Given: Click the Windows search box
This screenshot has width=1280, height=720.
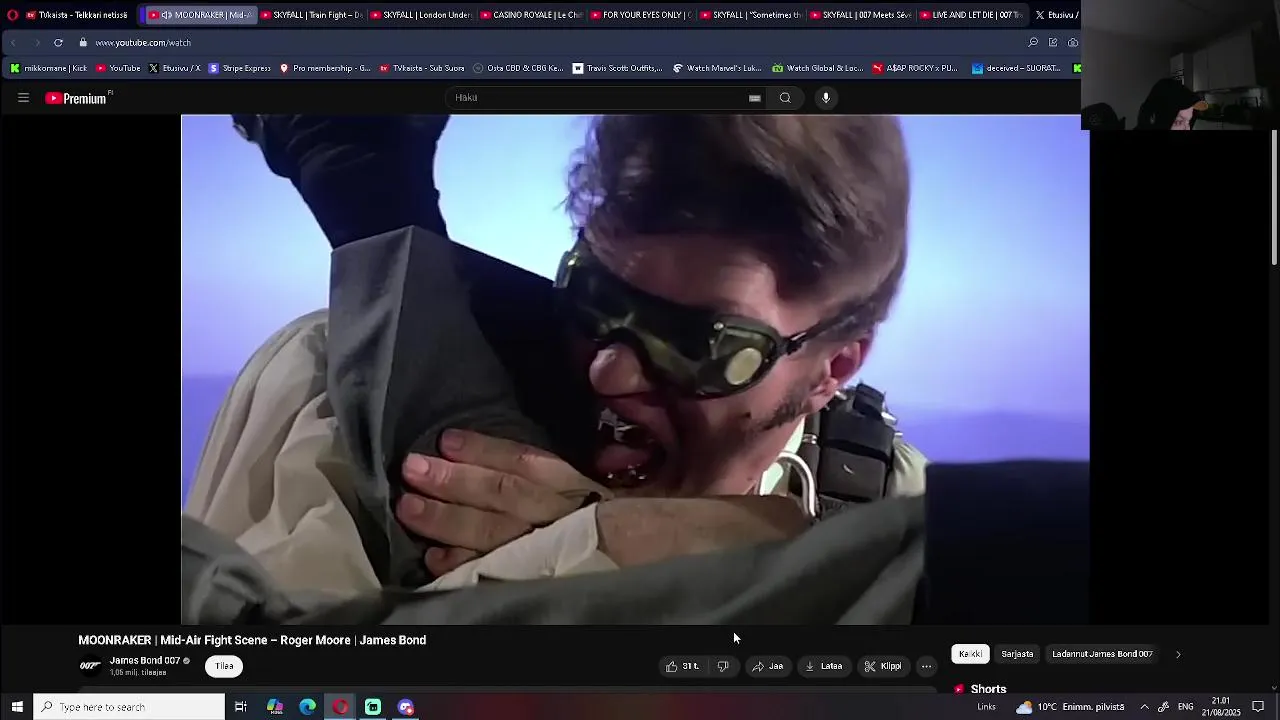Looking at the screenshot, I should [x=130, y=707].
